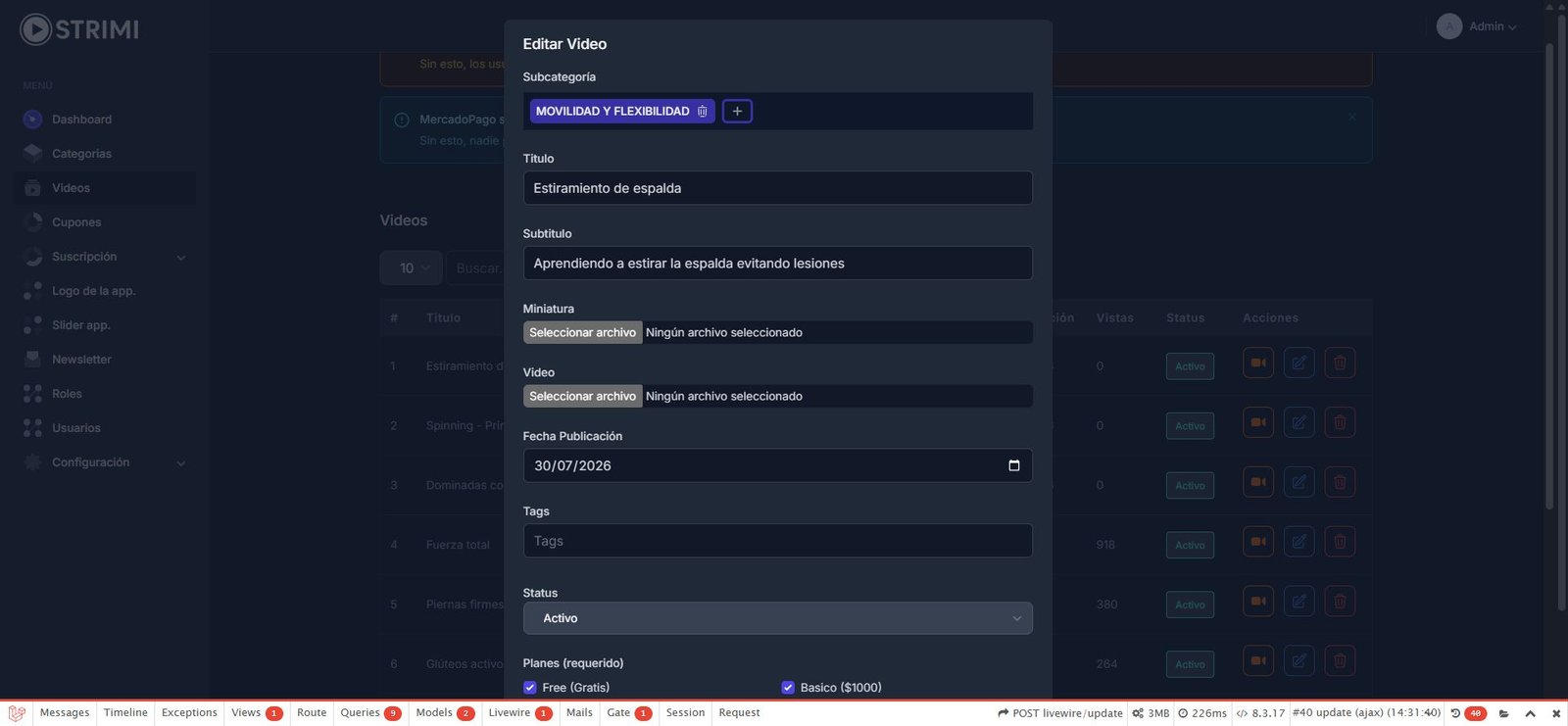Delete the Estiramiento video row in the table
This screenshot has height=726, width=1568.
(x=1340, y=363)
